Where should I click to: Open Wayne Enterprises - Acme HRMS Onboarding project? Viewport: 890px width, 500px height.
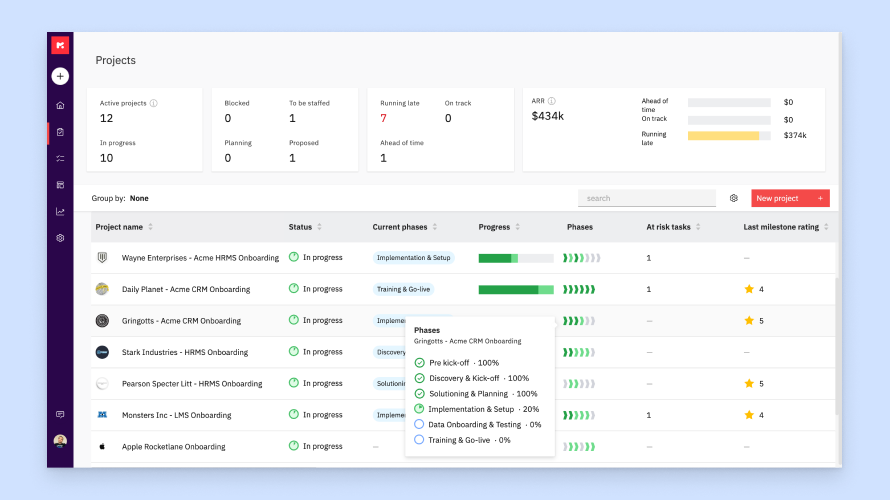pos(200,258)
